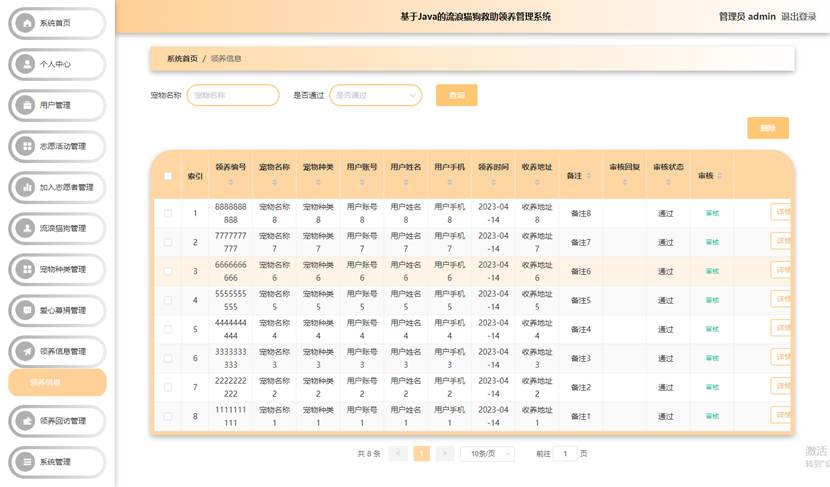Open the 是否通过 dropdown filter
830x487 pixels.
pyautogui.click(x=375, y=95)
